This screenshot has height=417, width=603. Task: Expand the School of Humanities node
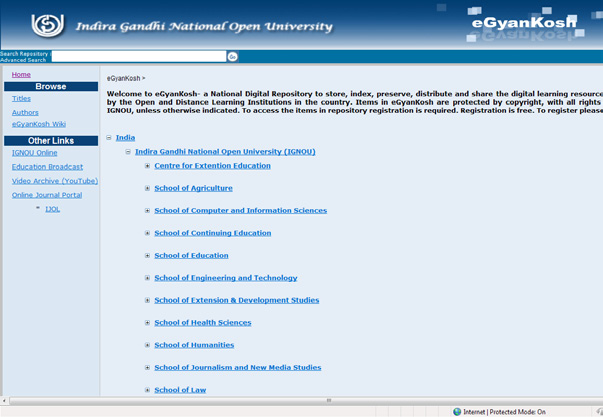(x=147, y=345)
